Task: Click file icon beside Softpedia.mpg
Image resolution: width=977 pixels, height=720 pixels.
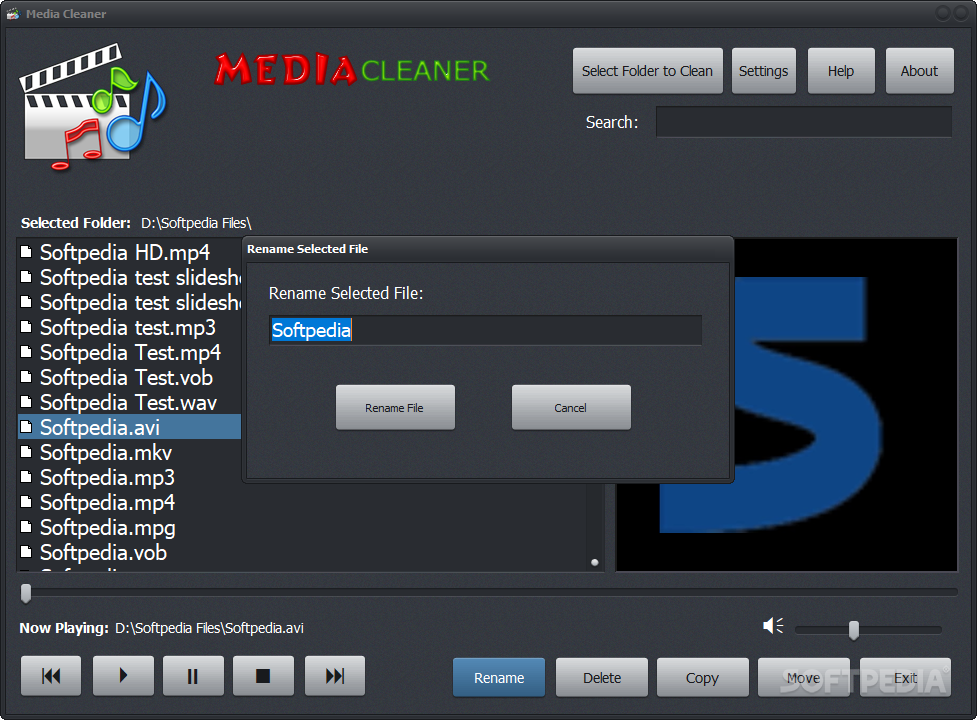Action: (x=26, y=527)
